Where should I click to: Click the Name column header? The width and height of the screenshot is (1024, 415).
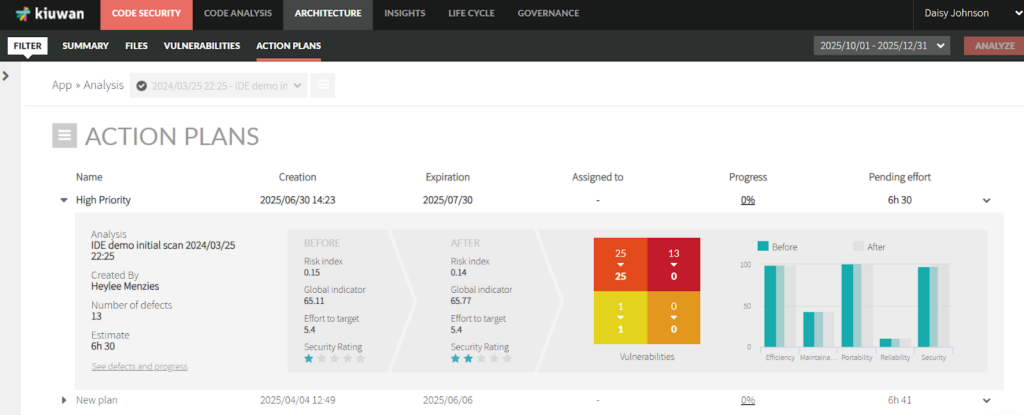89,177
